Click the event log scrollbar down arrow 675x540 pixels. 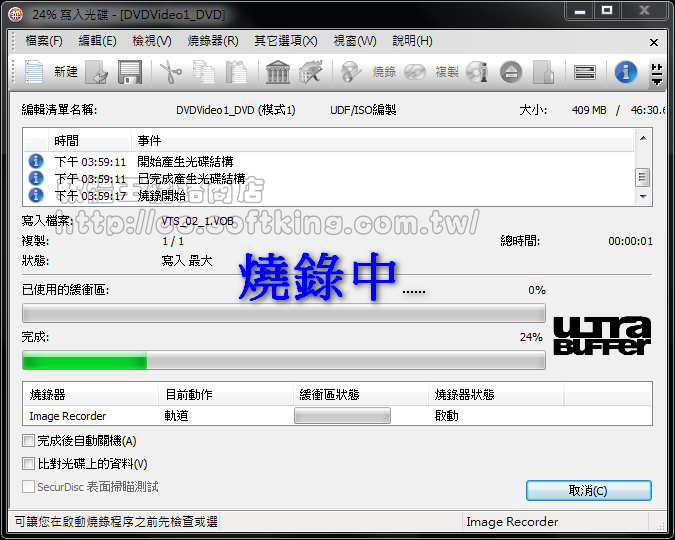[643, 196]
